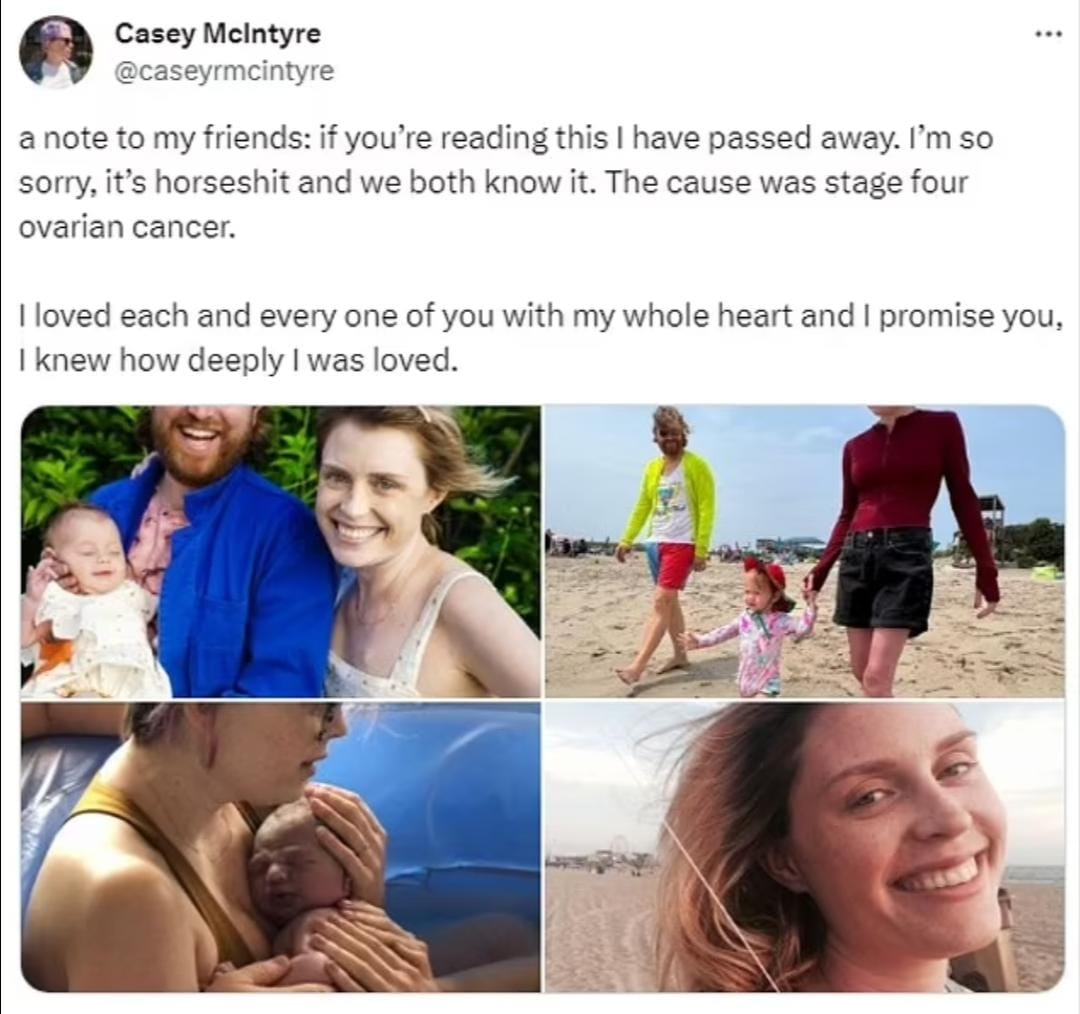
Task: Open the family-with-baby photo among greenery
Action: click(280, 552)
